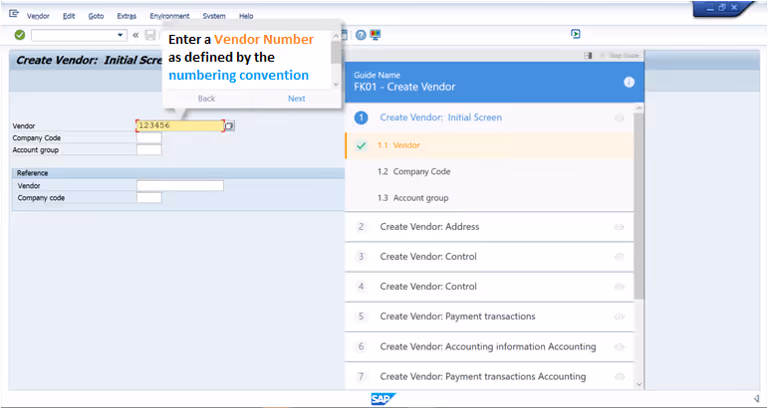Expand step 3 Create Vendor: Control

tap(489, 257)
